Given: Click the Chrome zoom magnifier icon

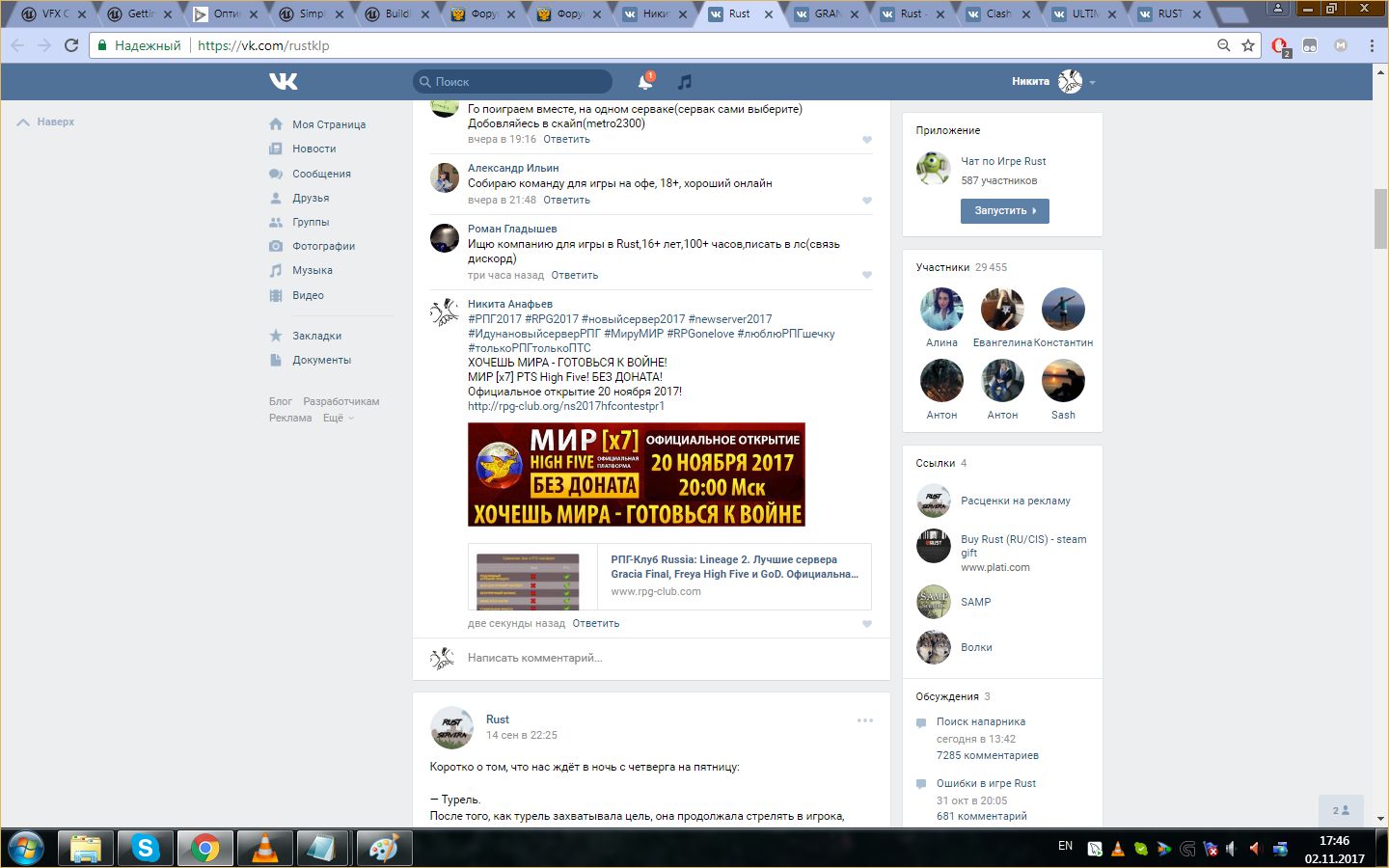Looking at the screenshot, I should 1223,45.
